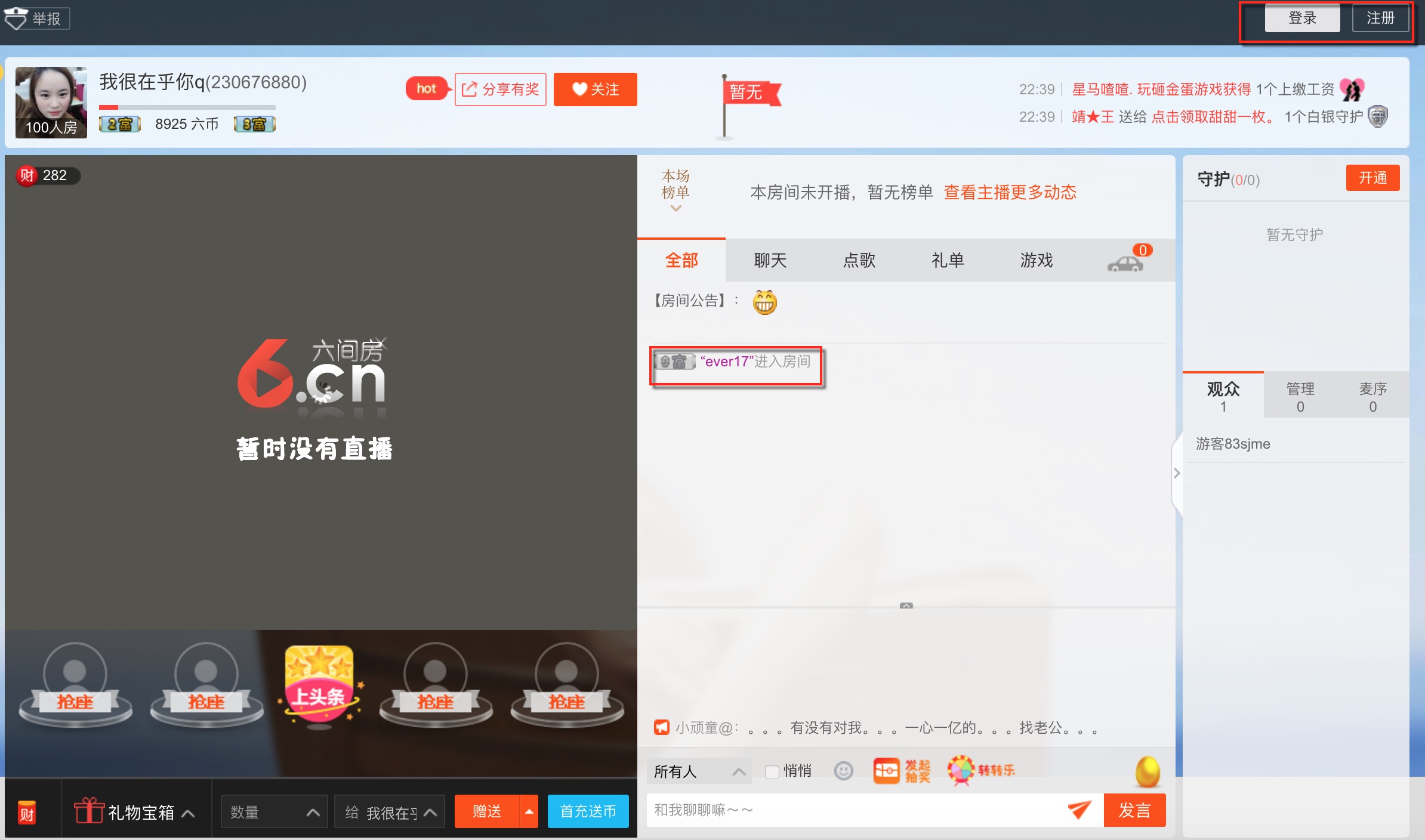
Task: Open the 所有人 recipient dropdown
Action: coord(699,771)
